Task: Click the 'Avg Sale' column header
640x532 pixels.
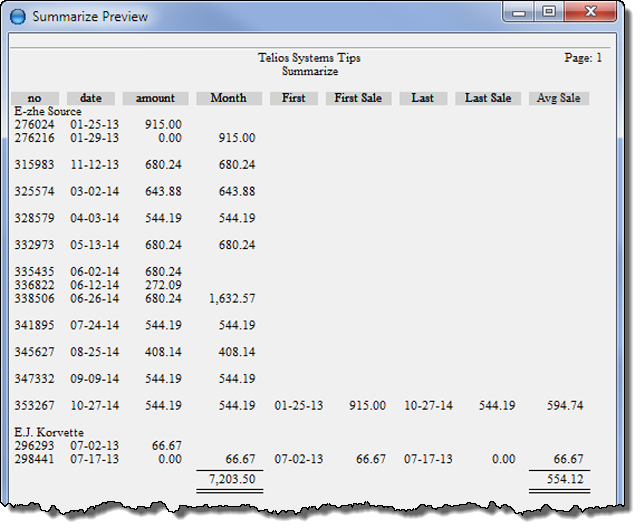Action: 558,98
